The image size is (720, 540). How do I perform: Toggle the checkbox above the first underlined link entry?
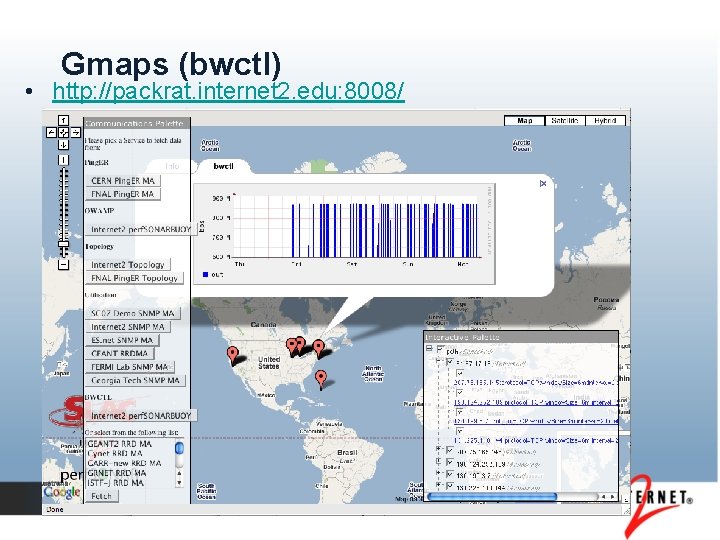(x=460, y=393)
